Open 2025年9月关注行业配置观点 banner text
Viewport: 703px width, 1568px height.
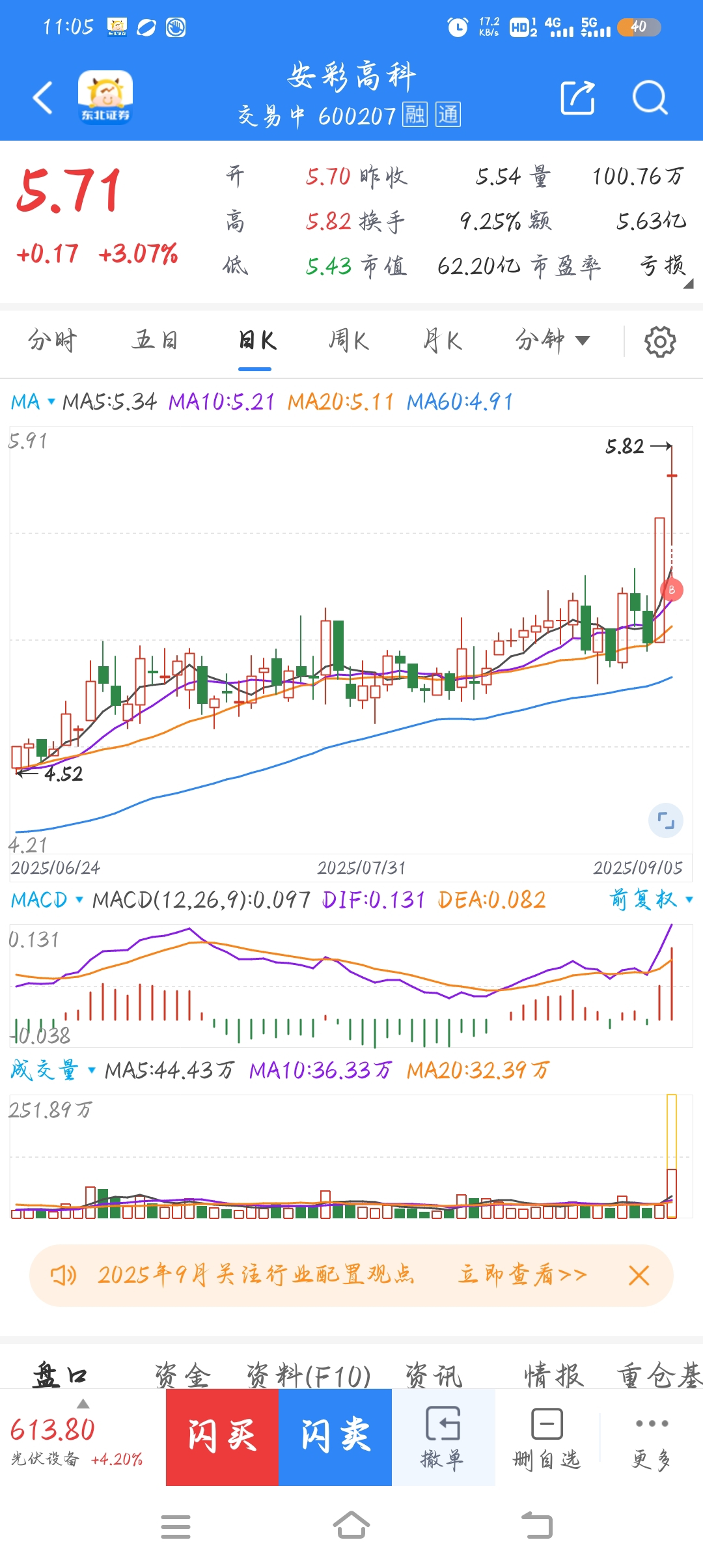(256, 1274)
